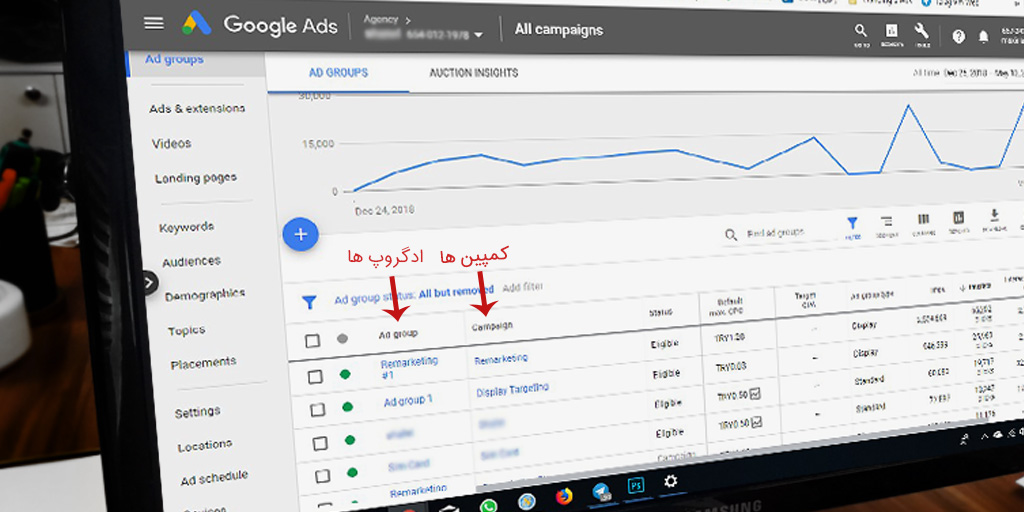Open the status dot dropdown in header row
Screen dimensions: 1024x512
[x=342, y=339]
